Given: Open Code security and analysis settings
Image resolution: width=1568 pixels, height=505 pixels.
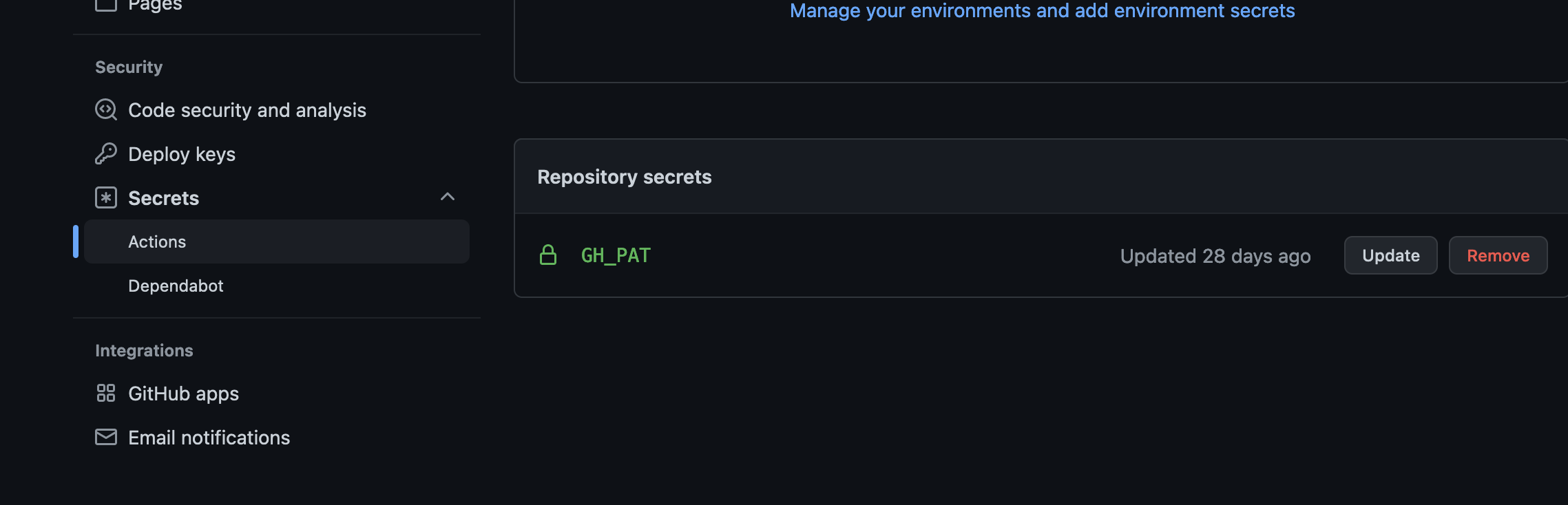Looking at the screenshot, I should 247,110.
